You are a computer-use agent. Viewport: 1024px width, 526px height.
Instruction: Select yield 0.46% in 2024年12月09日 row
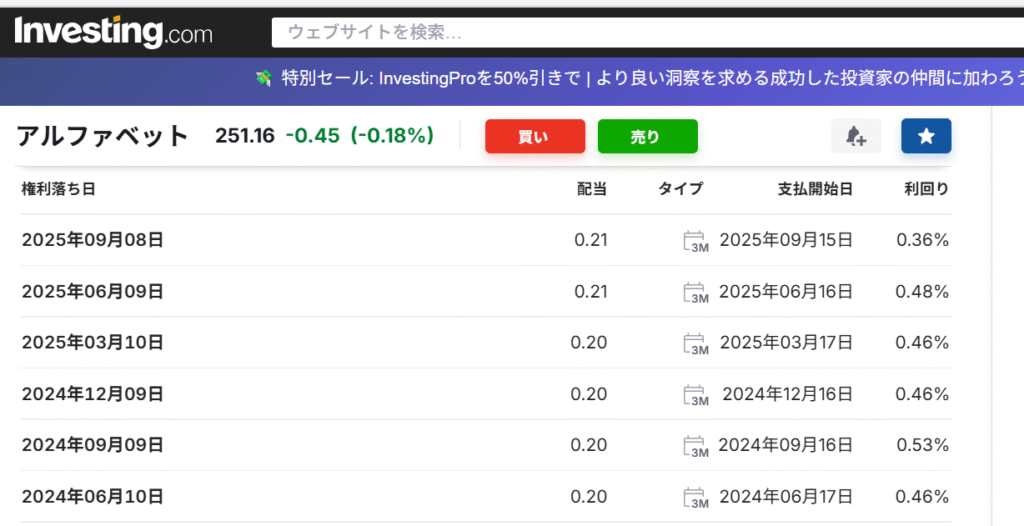pyautogui.click(x=922, y=394)
